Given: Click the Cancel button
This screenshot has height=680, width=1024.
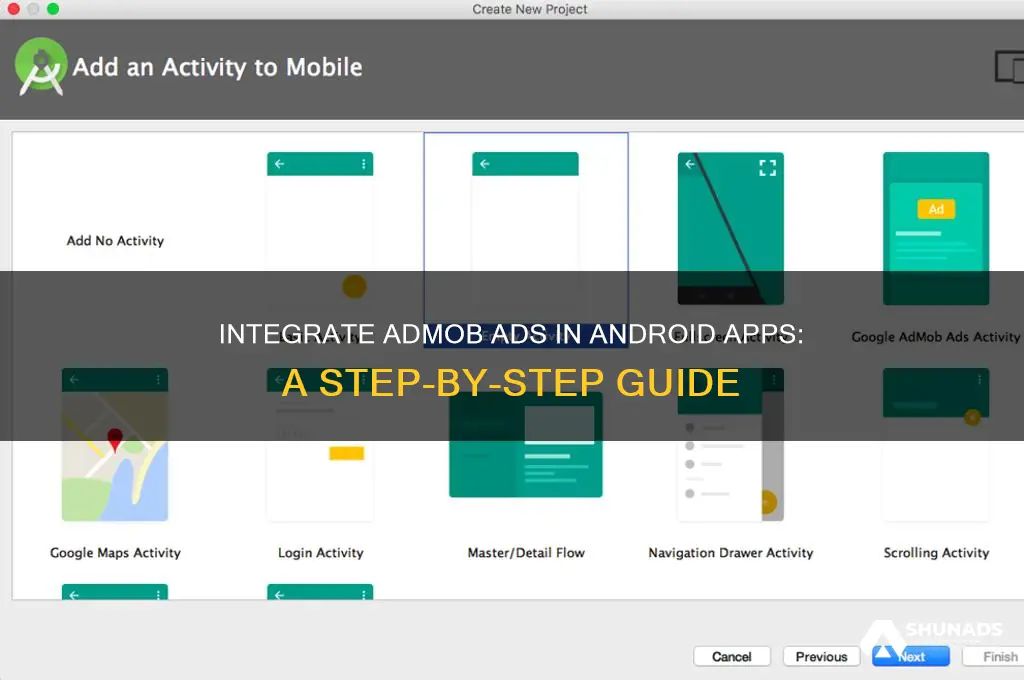Looking at the screenshot, I should pyautogui.click(x=731, y=656).
